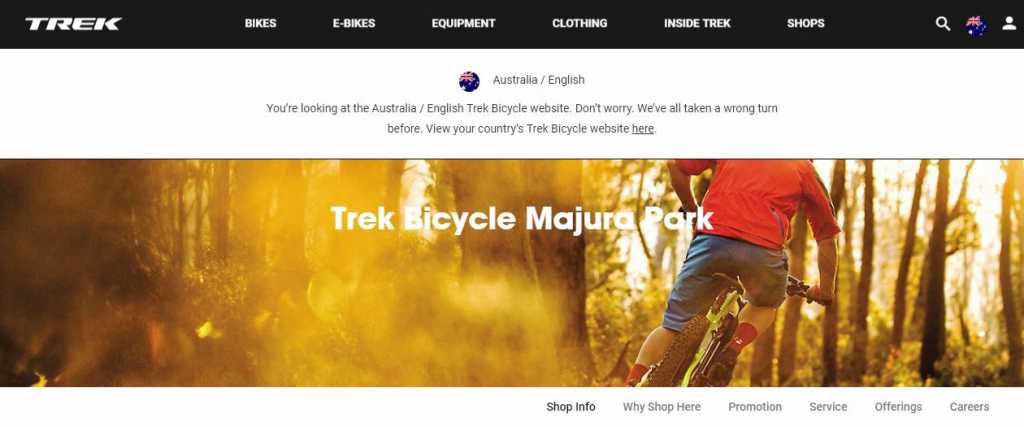The width and height of the screenshot is (1024, 427).
Task: Go to Shops in the top navigation
Action: (805, 24)
